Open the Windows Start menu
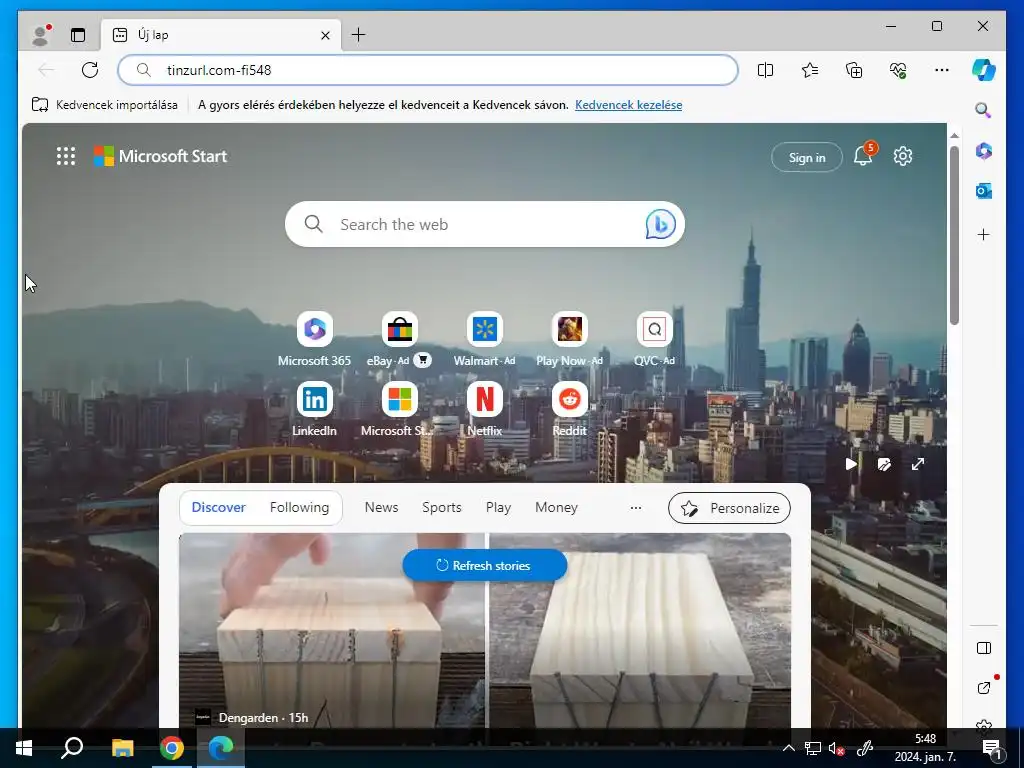Screen dimensions: 1024x768 tap(24, 748)
